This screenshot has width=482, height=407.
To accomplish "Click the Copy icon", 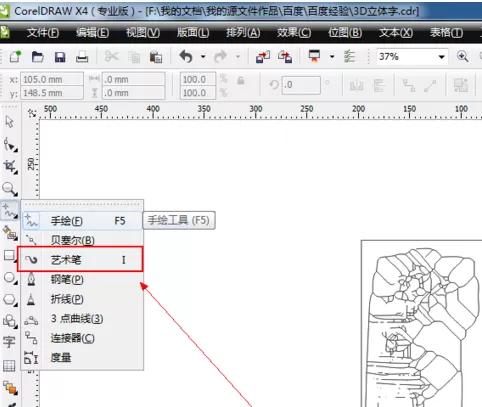I will pos(134,57).
